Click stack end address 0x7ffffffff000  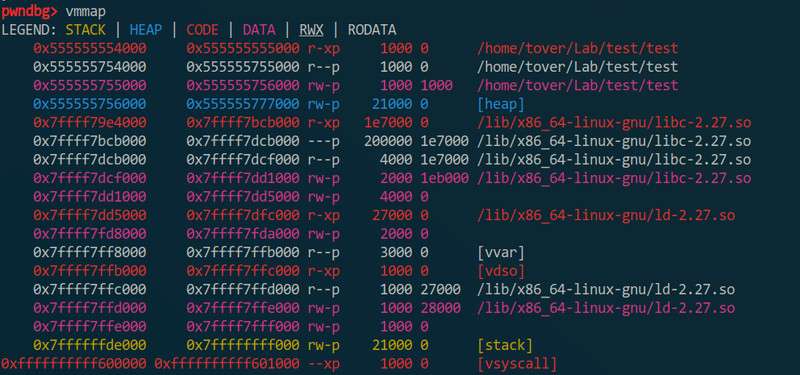[243, 345]
